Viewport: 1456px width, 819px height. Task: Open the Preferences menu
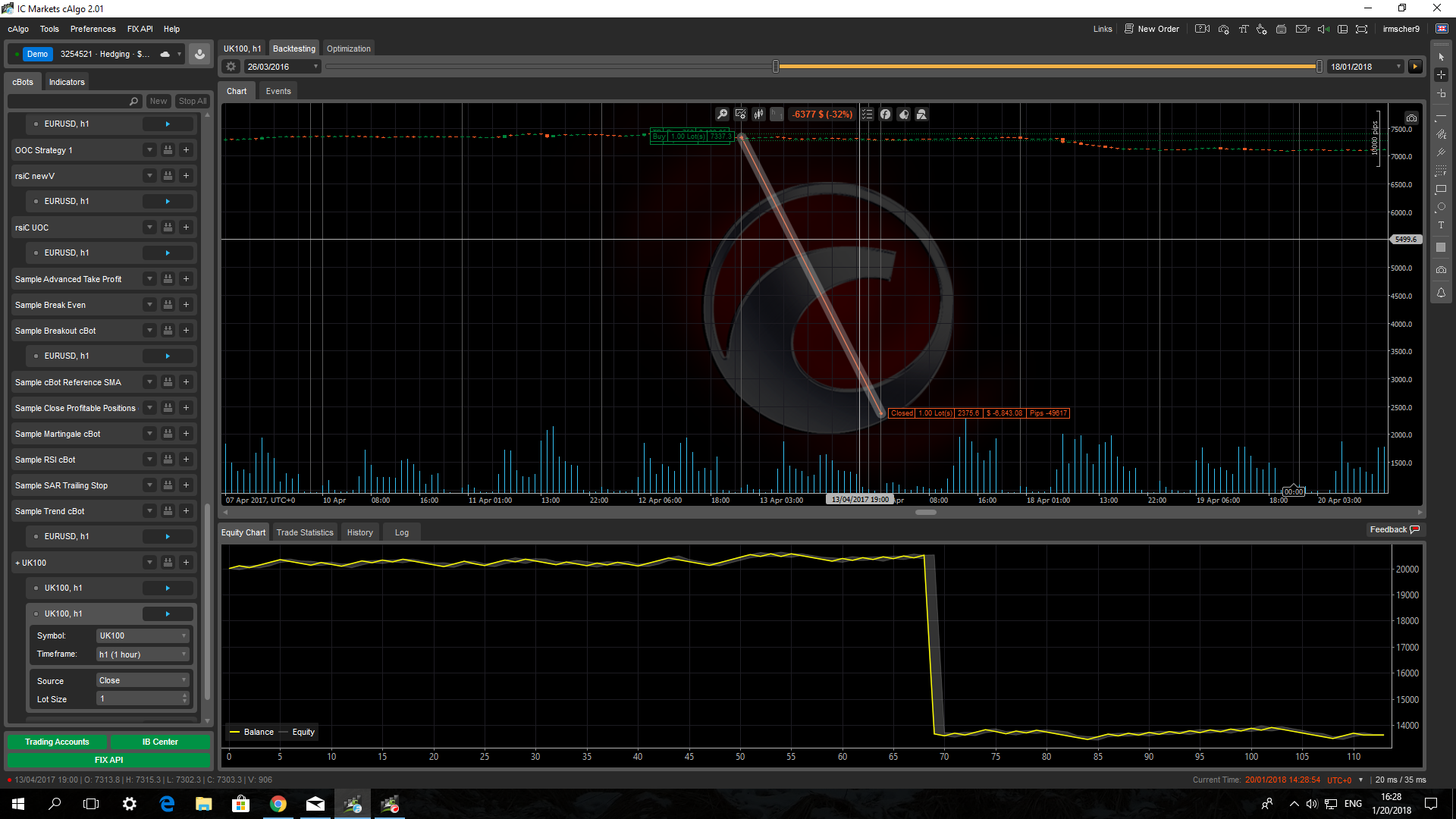[93, 29]
